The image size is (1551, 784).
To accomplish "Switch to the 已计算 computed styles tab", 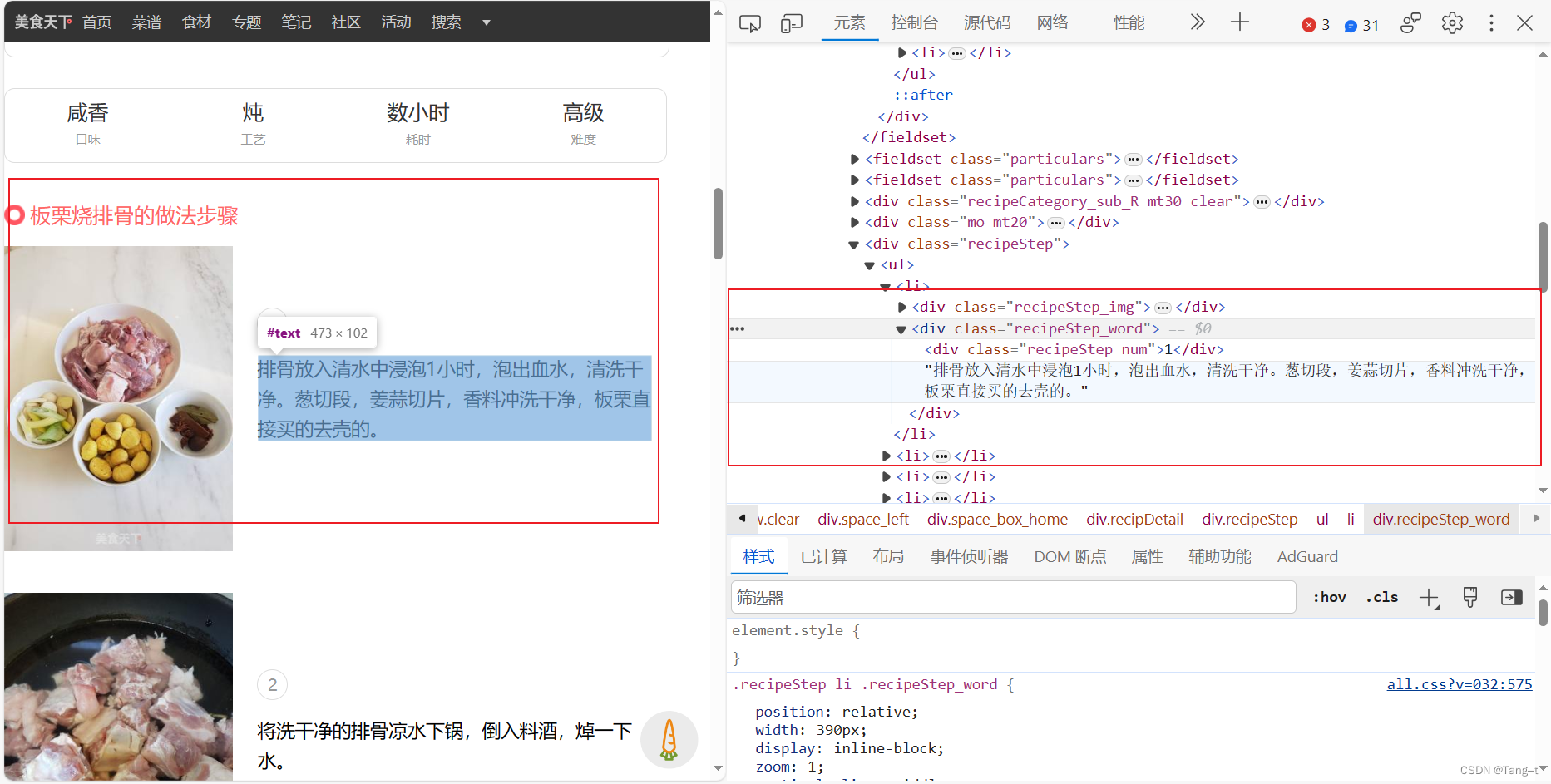I will pyautogui.click(x=823, y=556).
